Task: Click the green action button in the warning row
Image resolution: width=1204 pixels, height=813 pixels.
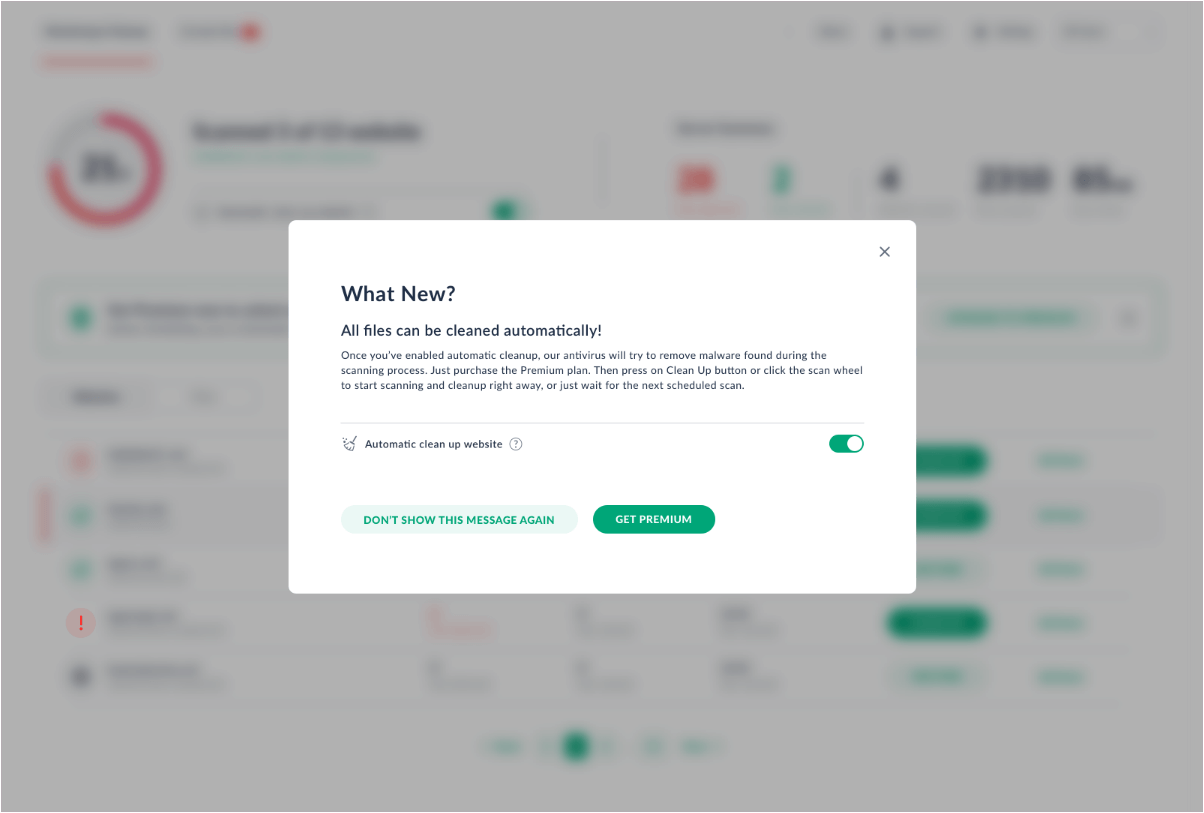Action: click(x=936, y=623)
